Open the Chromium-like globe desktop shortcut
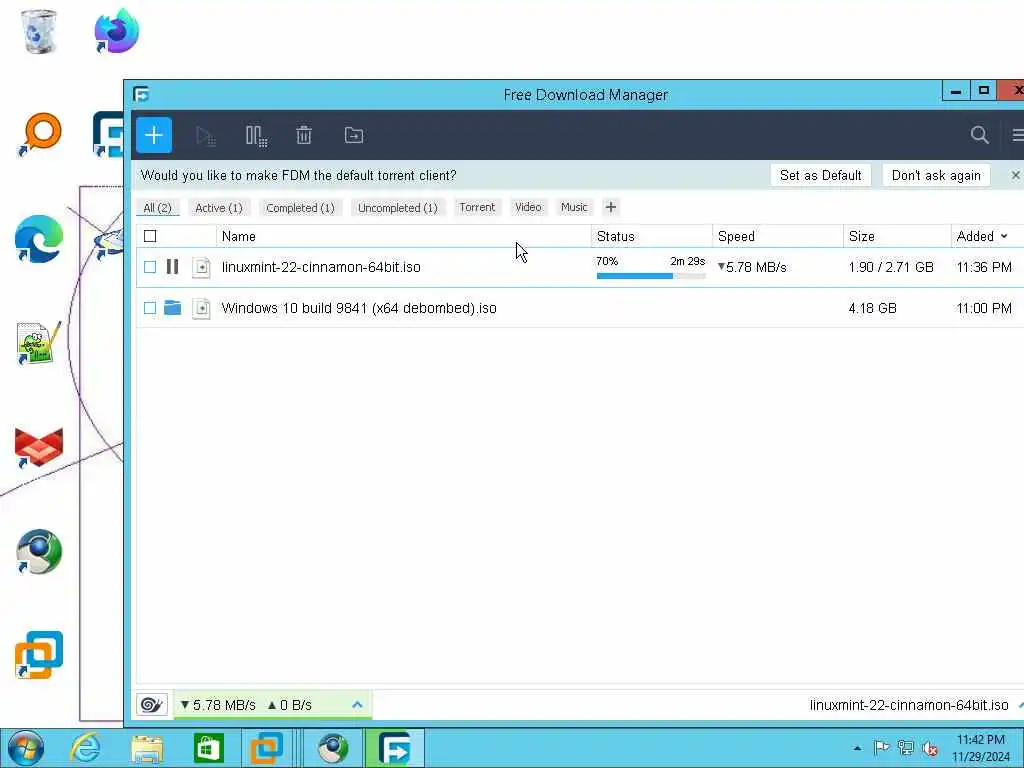The width and height of the screenshot is (1024, 768). coord(39,551)
